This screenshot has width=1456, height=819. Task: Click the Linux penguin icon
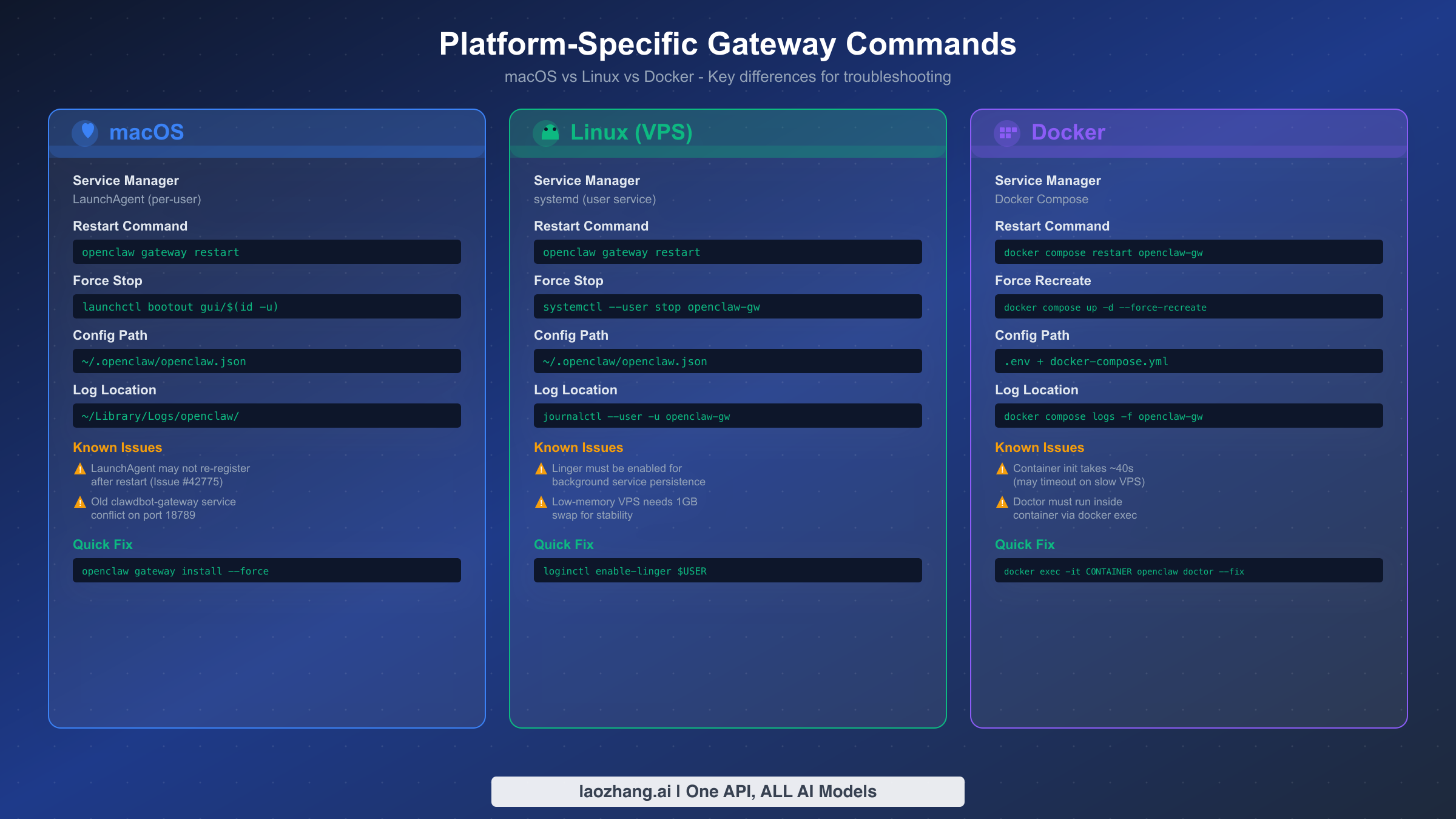tap(548, 132)
